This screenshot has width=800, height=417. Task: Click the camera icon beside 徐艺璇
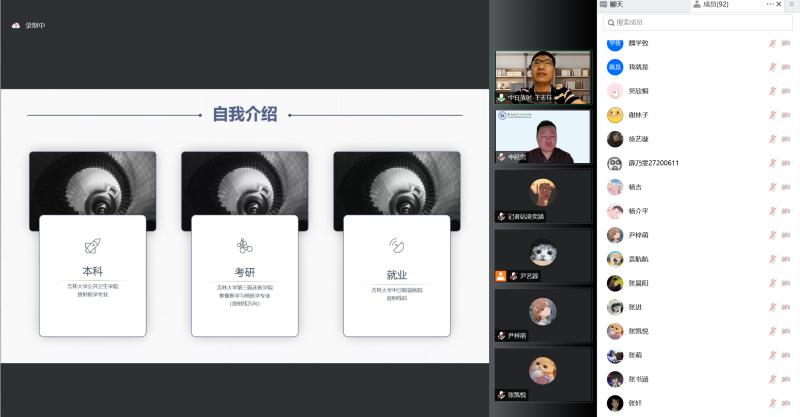(x=786, y=139)
